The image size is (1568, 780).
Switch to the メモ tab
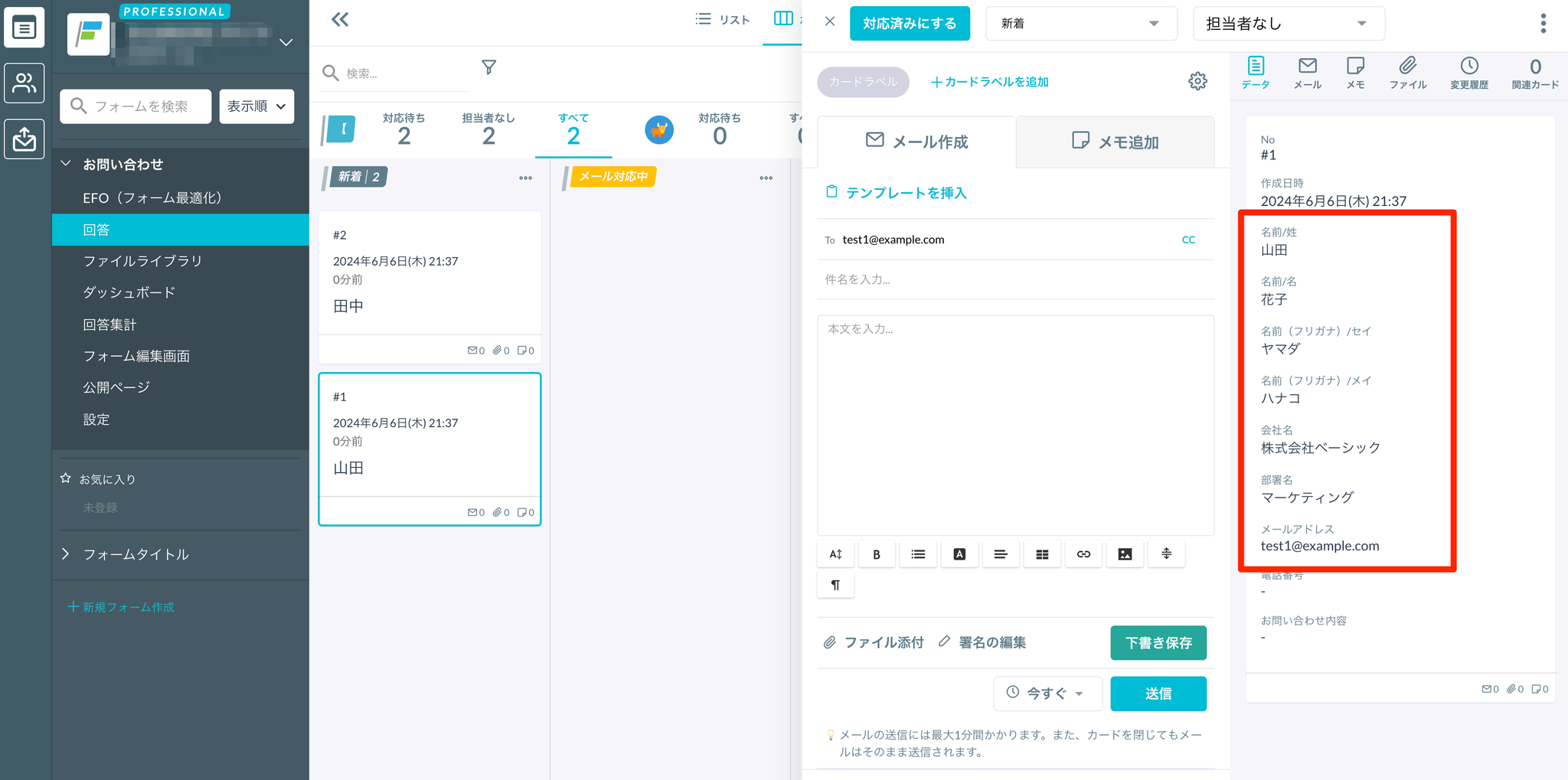[1355, 73]
